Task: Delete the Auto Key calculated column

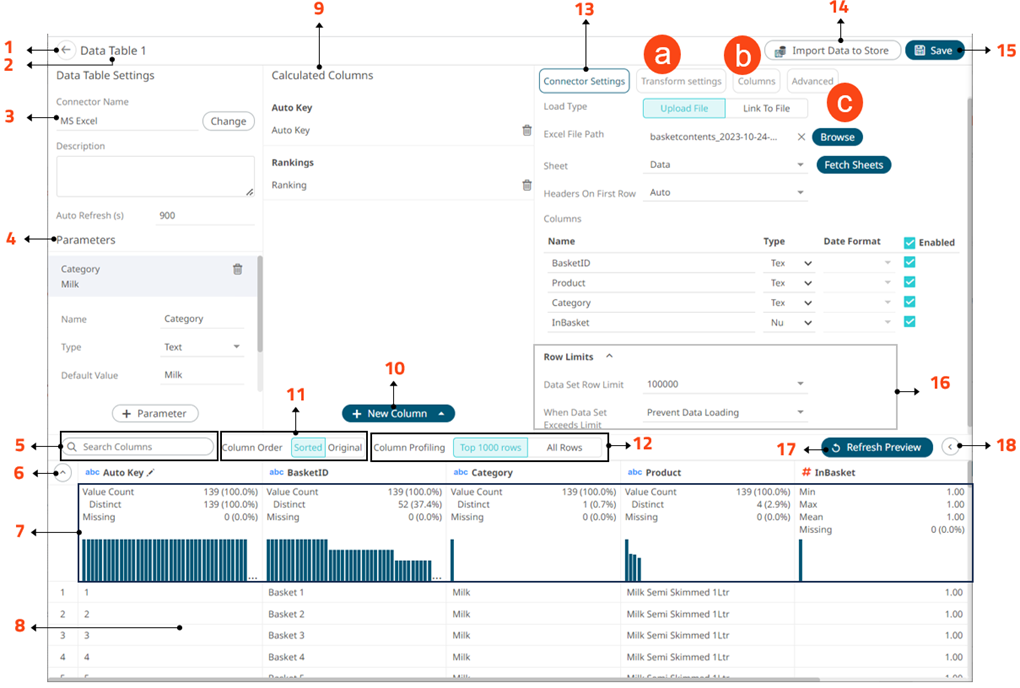Action: point(527,130)
